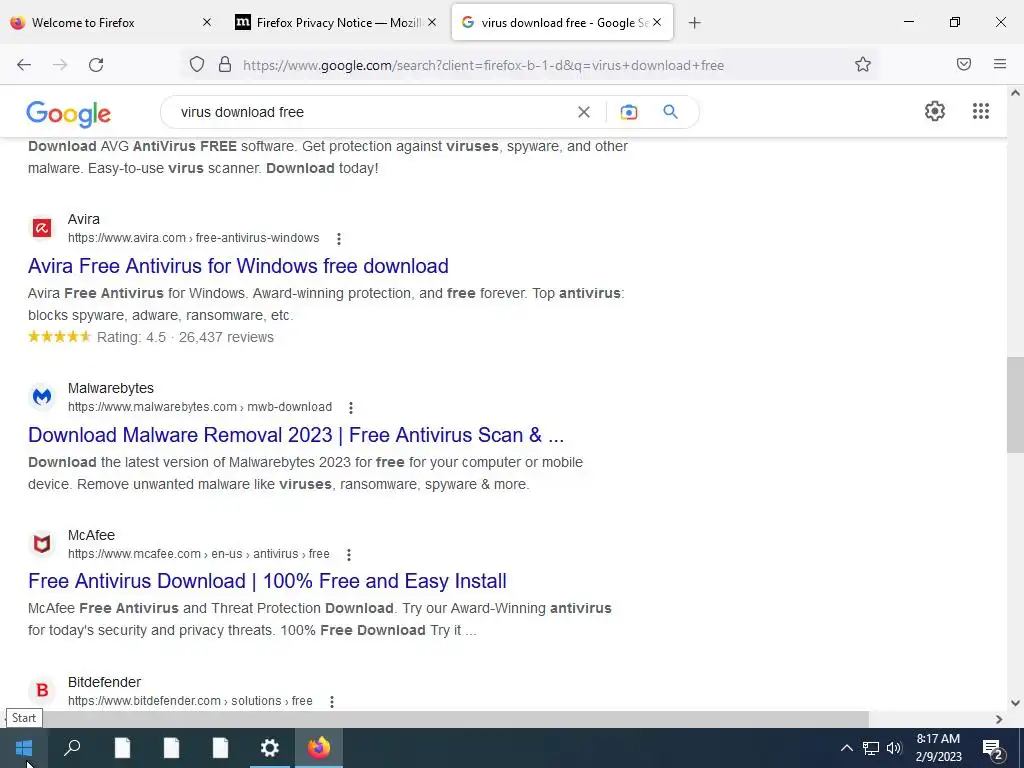Click the mcafee.com antivirus free URL

point(199,554)
